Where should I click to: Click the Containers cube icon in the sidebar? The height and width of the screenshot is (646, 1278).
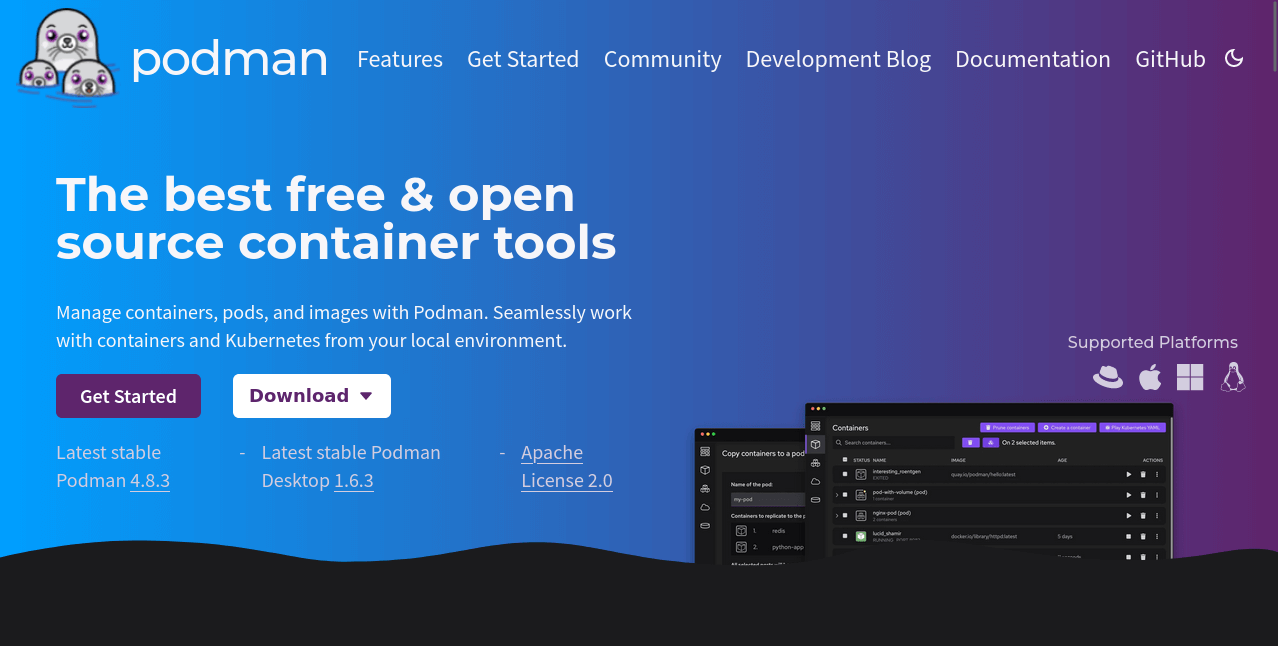(817, 443)
